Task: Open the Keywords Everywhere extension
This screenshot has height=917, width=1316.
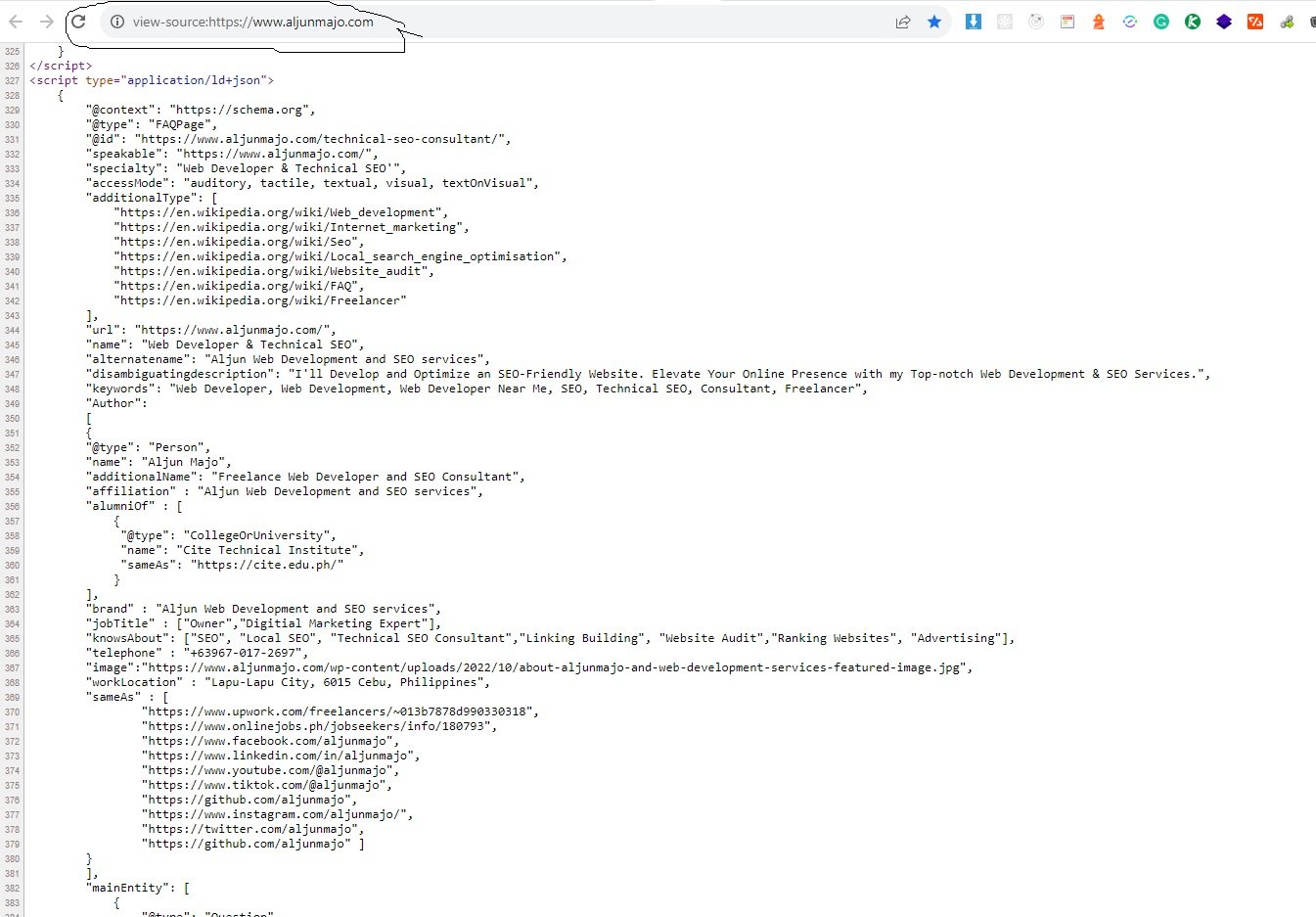Action: coord(1193,21)
